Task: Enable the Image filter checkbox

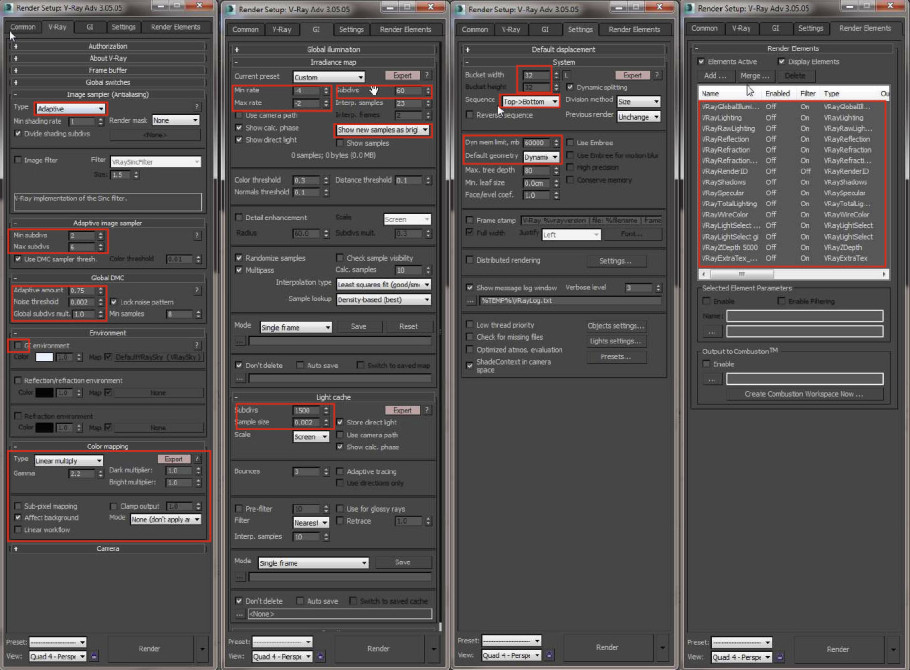Action: pos(17,160)
